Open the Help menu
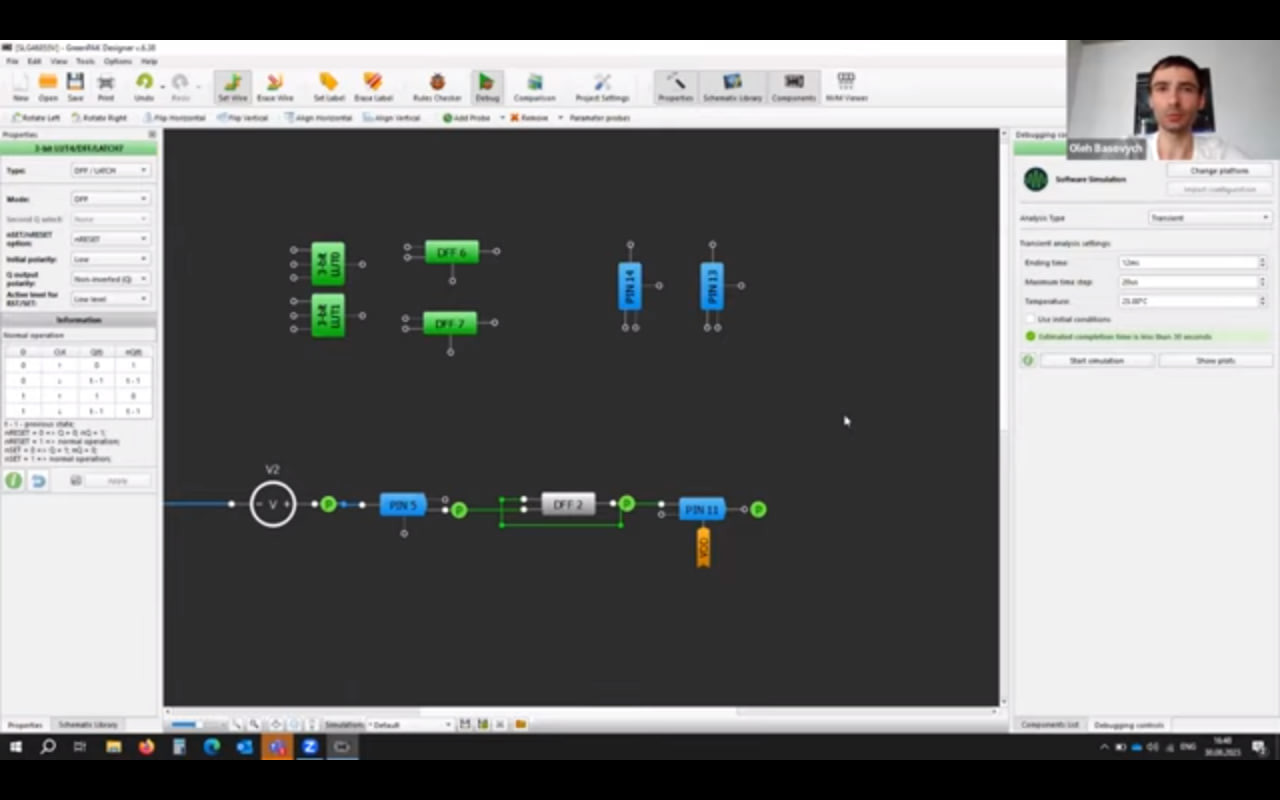Viewport: 1280px width, 800px height. 149,61
